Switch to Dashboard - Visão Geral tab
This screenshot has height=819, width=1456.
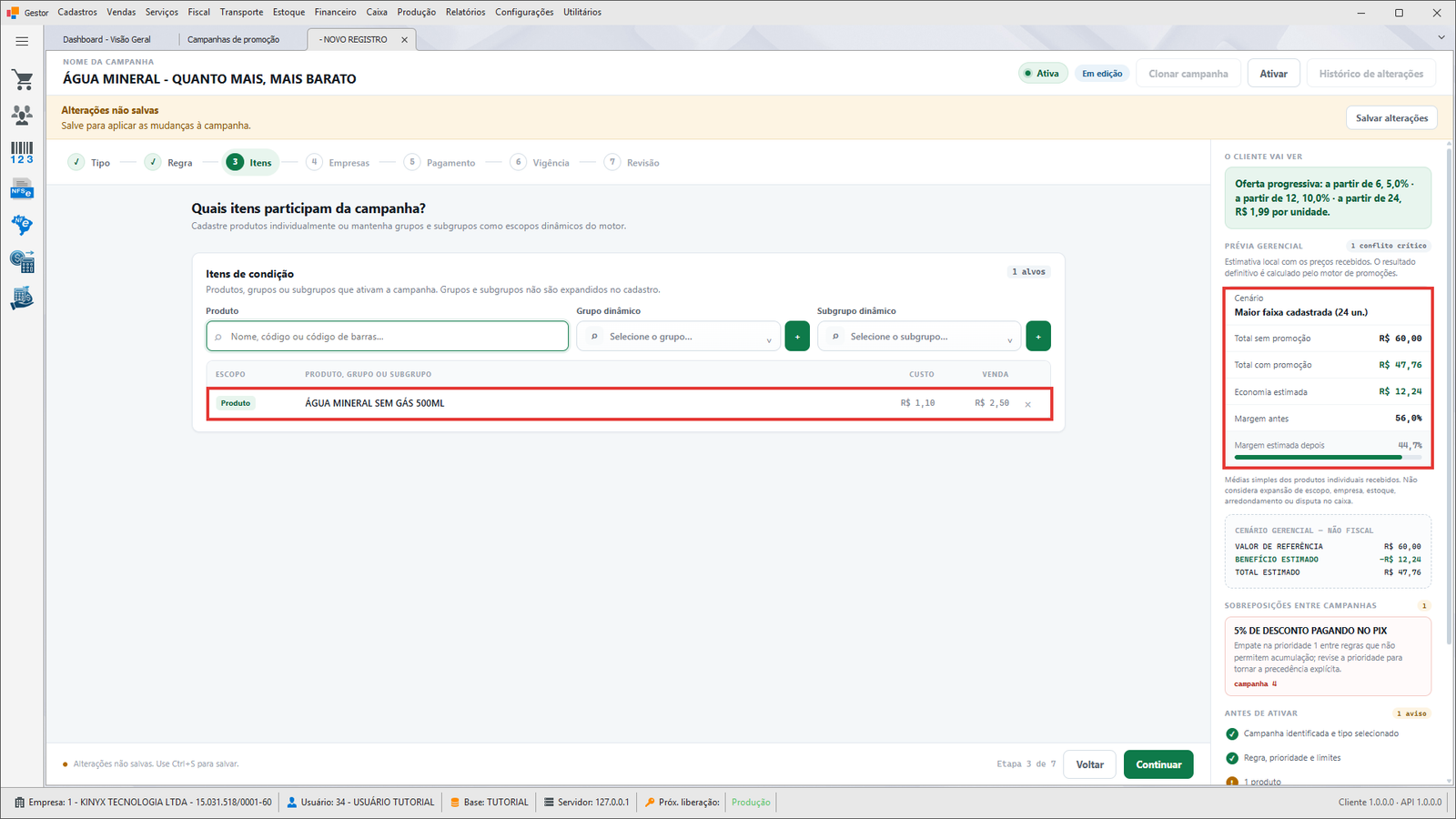pyautogui.click(x=107, y=39)
